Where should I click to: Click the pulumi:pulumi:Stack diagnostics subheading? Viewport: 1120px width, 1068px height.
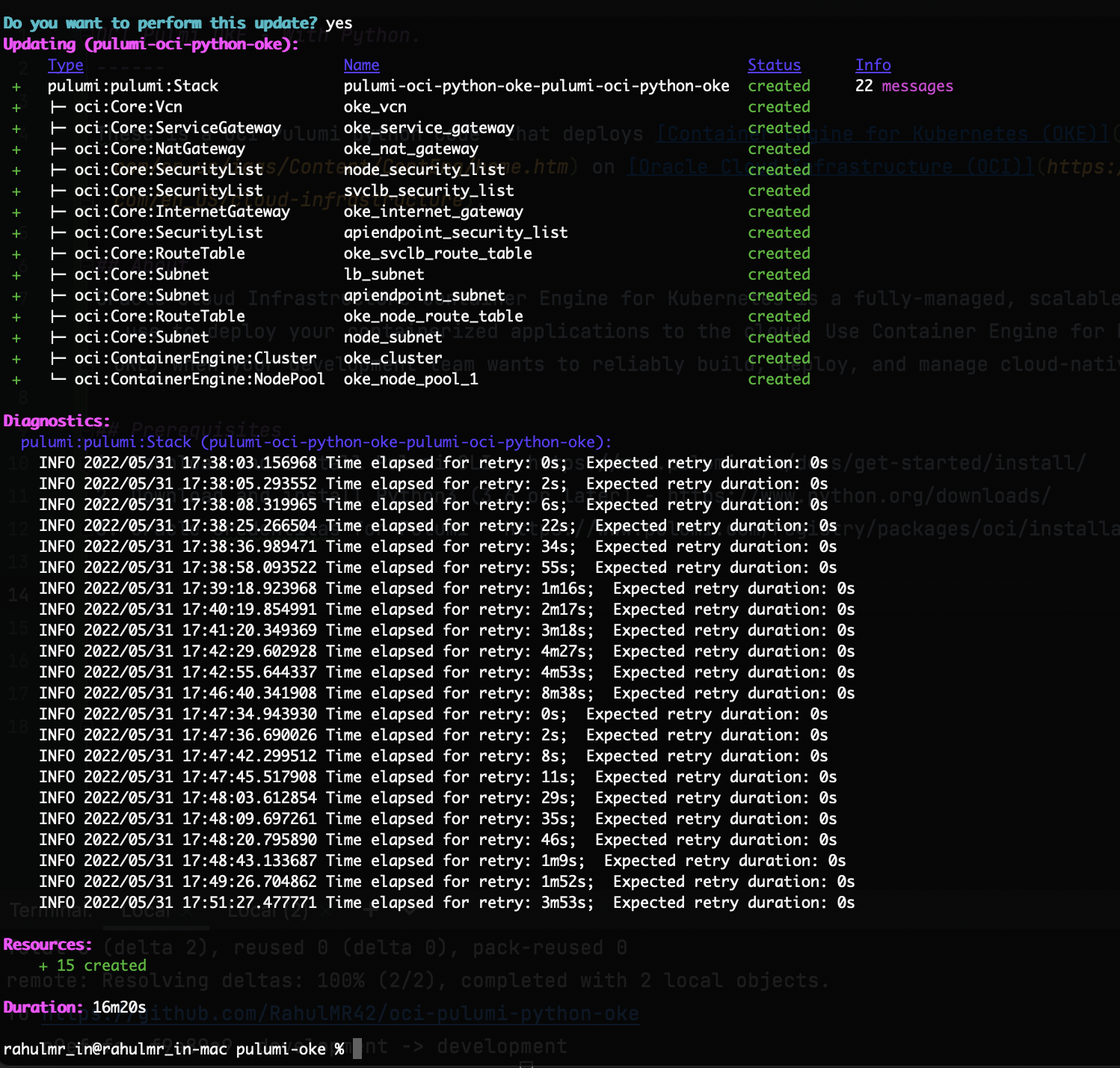point(316,442)
